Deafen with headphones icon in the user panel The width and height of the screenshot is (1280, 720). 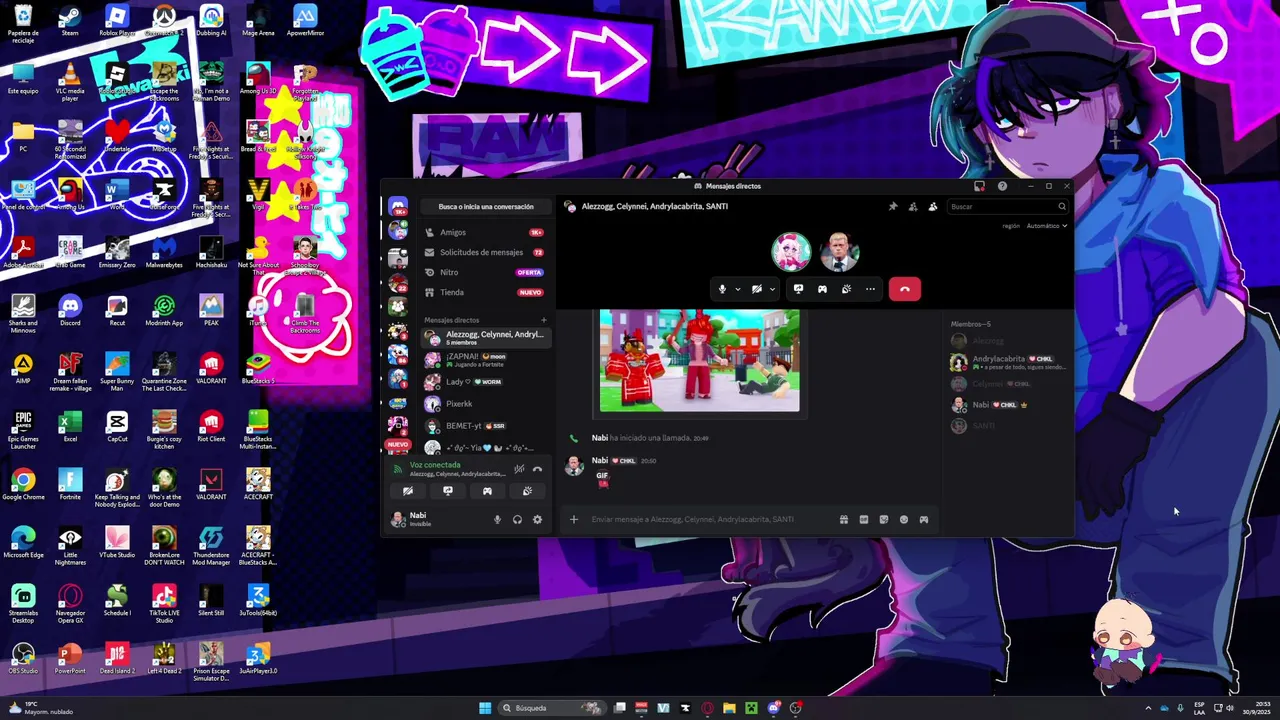tap(517, 519)
